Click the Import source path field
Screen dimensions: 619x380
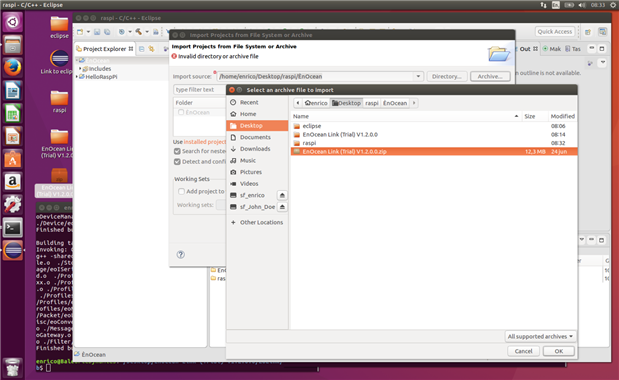315,77
